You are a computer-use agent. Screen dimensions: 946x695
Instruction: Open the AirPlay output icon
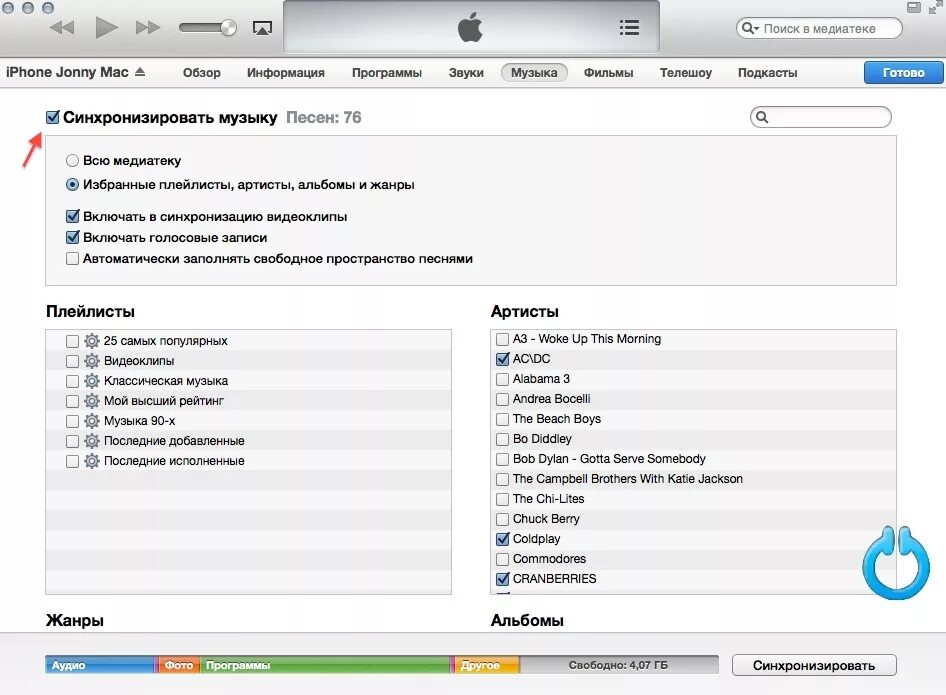[262, 28]
